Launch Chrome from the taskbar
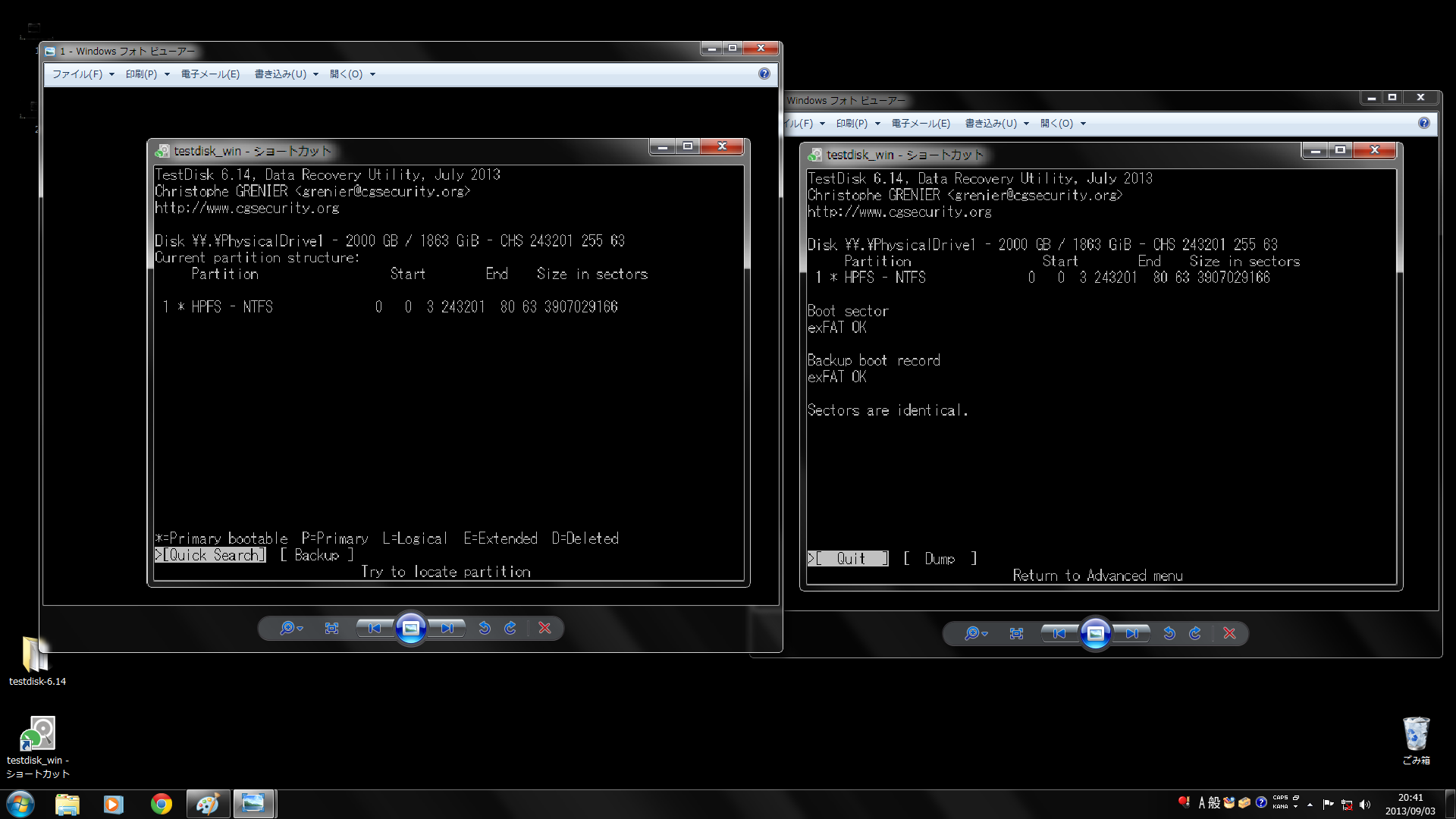 click(x=161, y=804)
